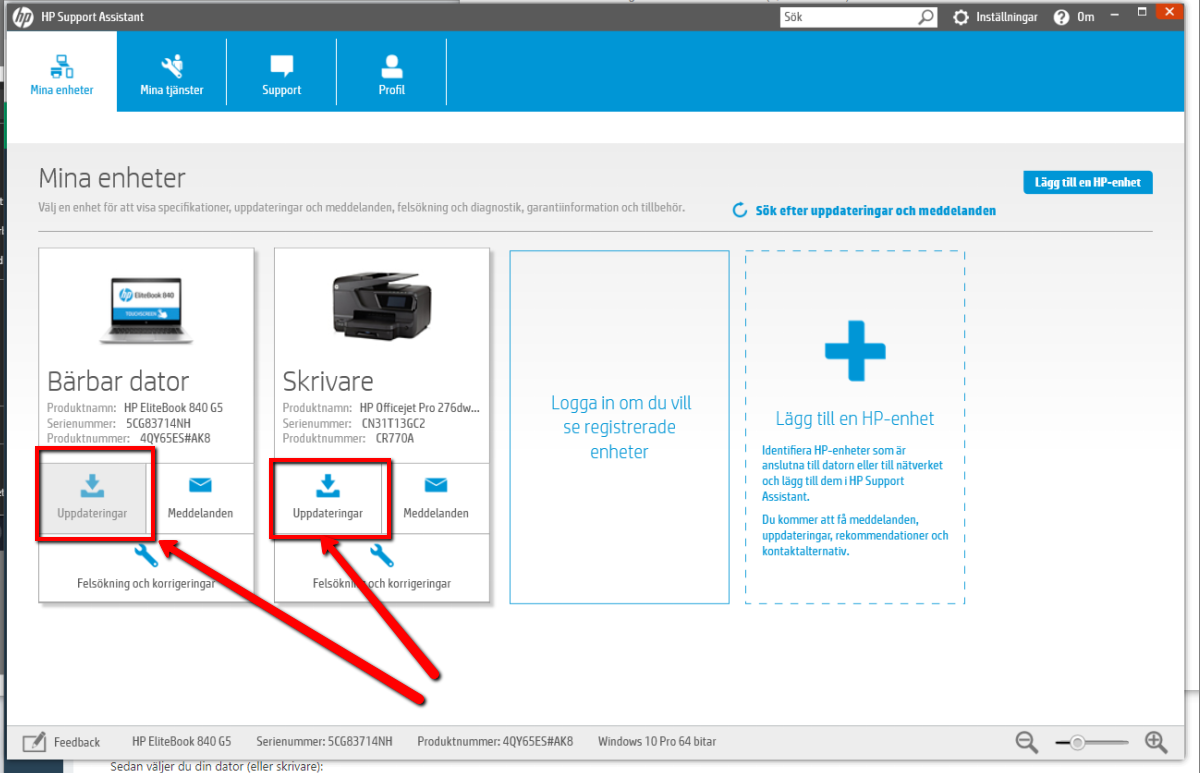
Task: Click the Skrivare heading
Action: click(x=328, y=381)
